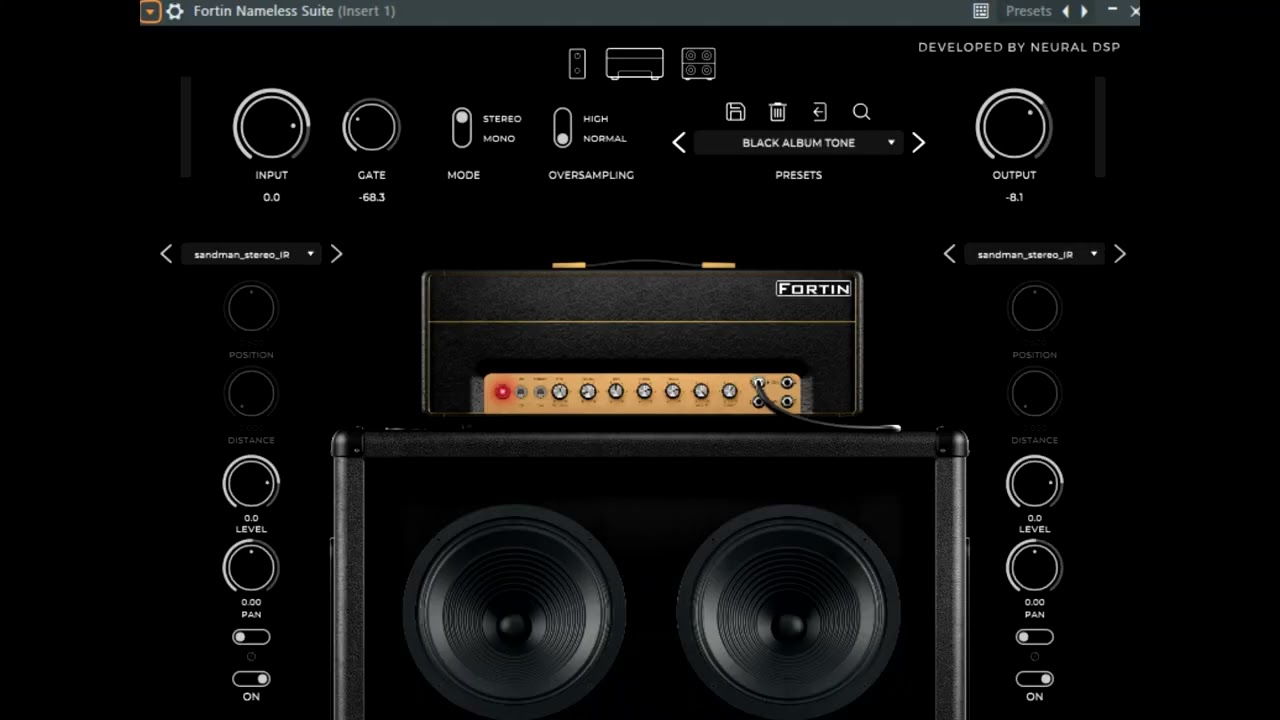Click the DEVELOPED BY NEURAL DSP text
1280x720 pixels.
click(1019, 47)
